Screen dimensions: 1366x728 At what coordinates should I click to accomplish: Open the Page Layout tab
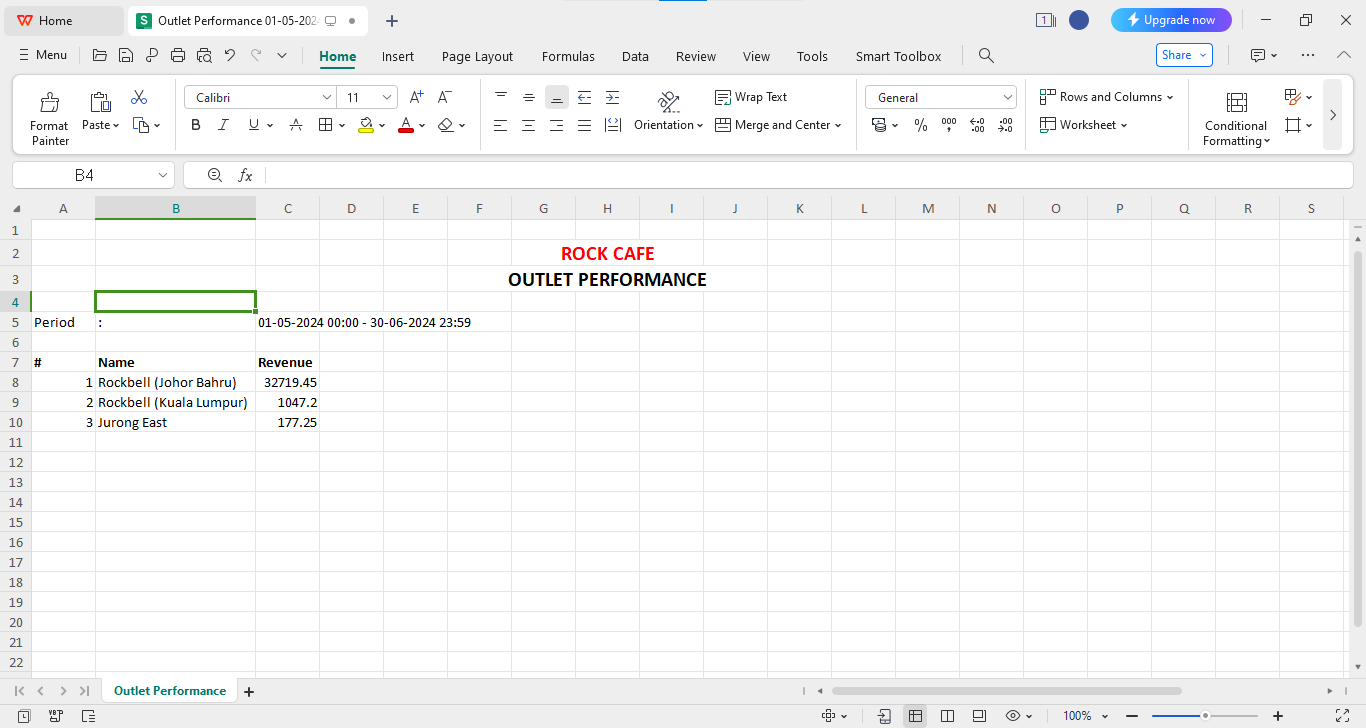coord(477,57)
